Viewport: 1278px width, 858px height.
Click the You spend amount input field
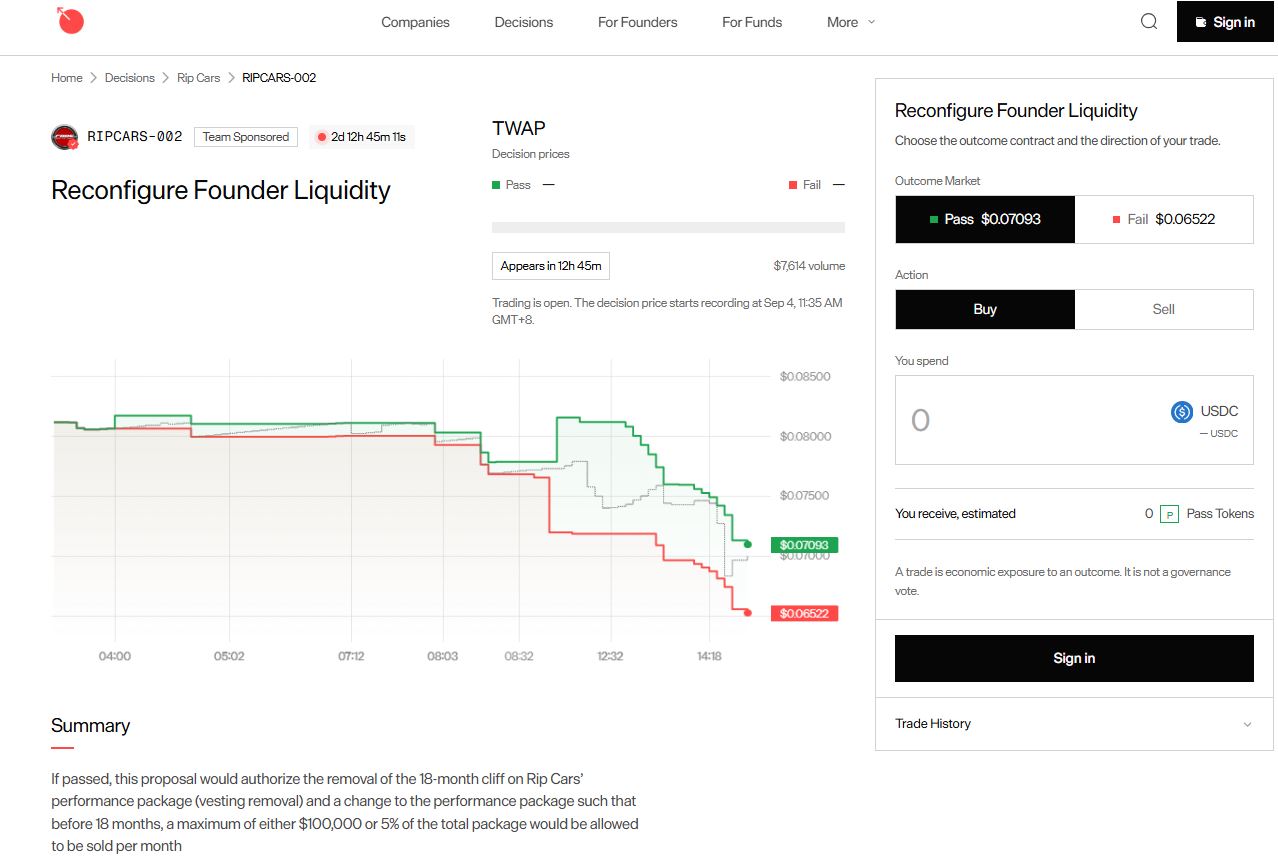(1074, 420)
